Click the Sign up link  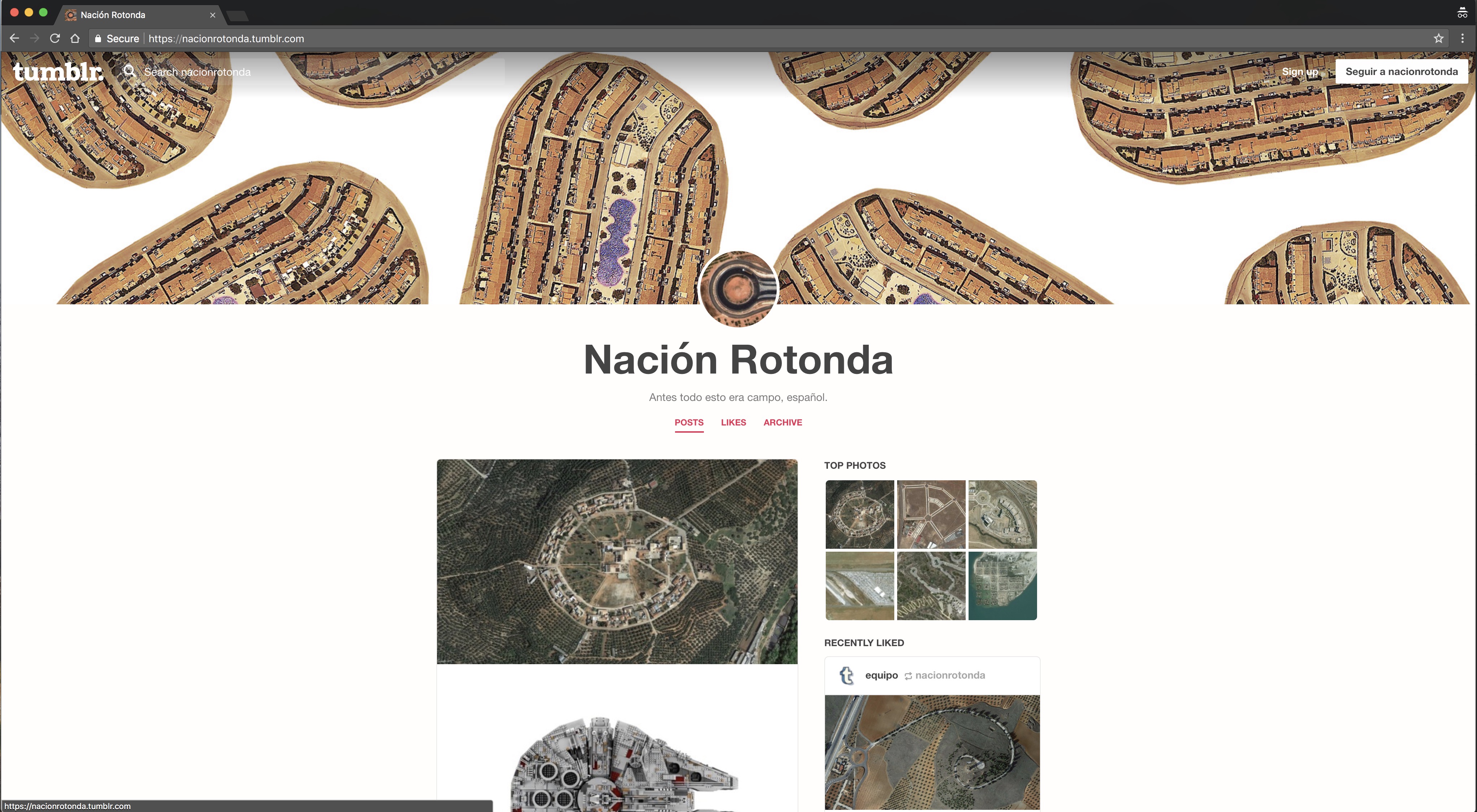click(1300, 72)
